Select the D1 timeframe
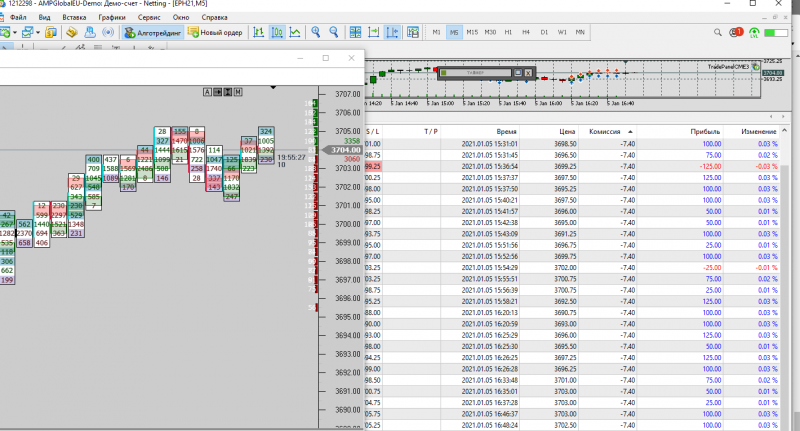 (x=544, y=32)
